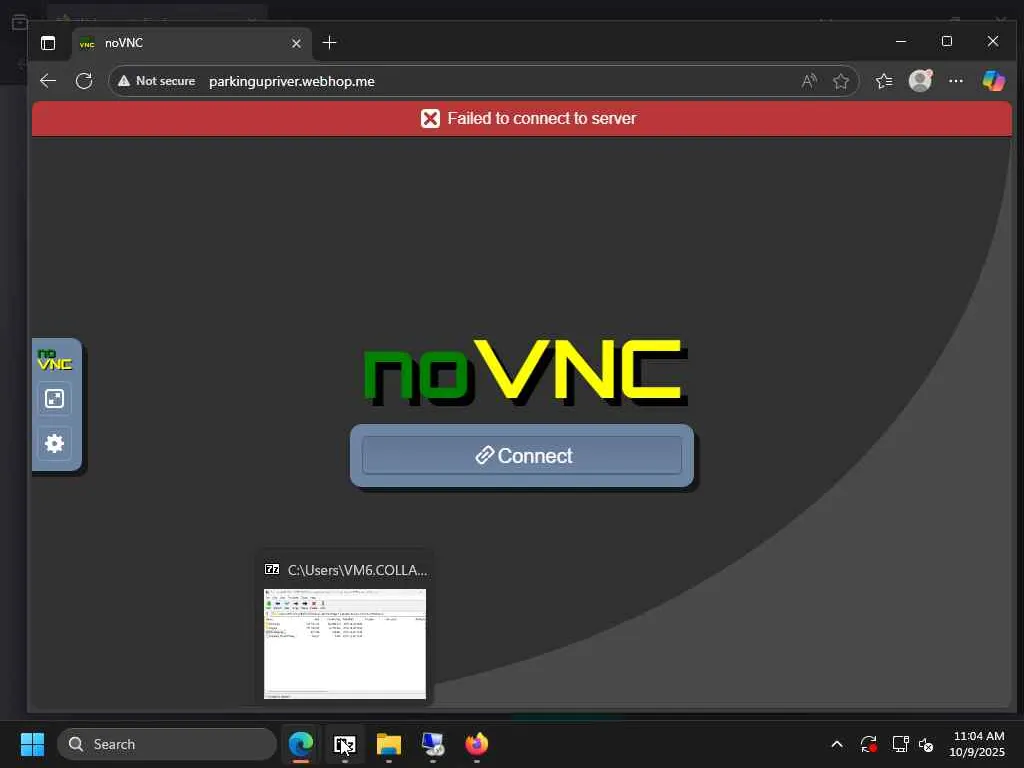Open network status tray icon

click(901, 744)
